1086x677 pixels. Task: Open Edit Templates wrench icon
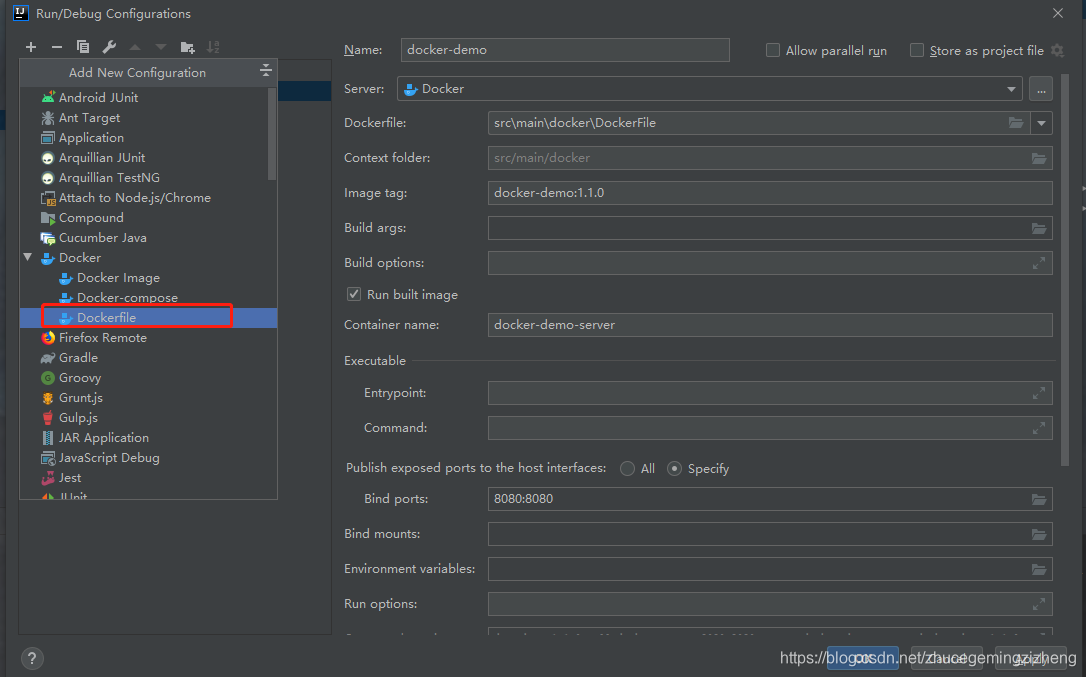tap(109, 47)
